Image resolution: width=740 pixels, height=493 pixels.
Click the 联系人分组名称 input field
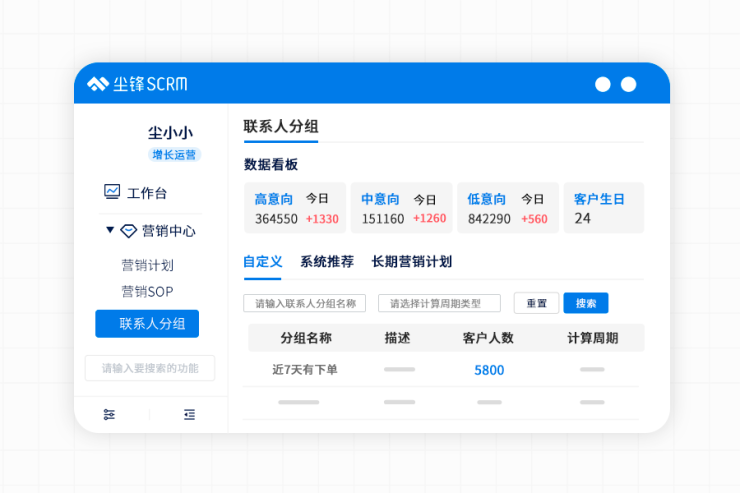click(304, 303)
